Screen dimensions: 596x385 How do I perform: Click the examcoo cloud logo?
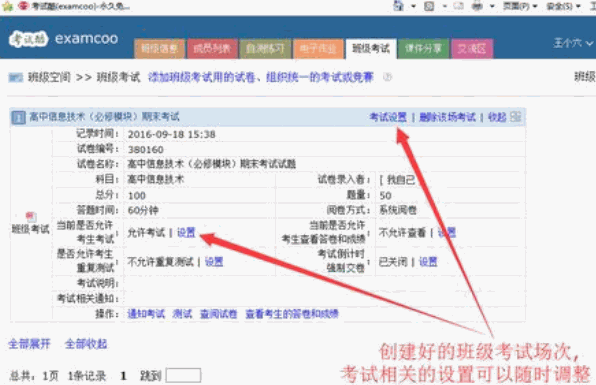click(x=29, y=39)
